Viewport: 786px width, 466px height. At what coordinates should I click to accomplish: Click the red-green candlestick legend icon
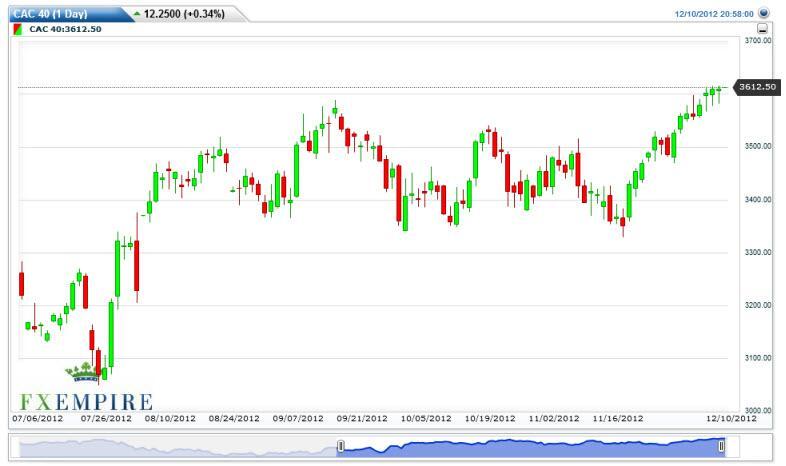[17, 29]
